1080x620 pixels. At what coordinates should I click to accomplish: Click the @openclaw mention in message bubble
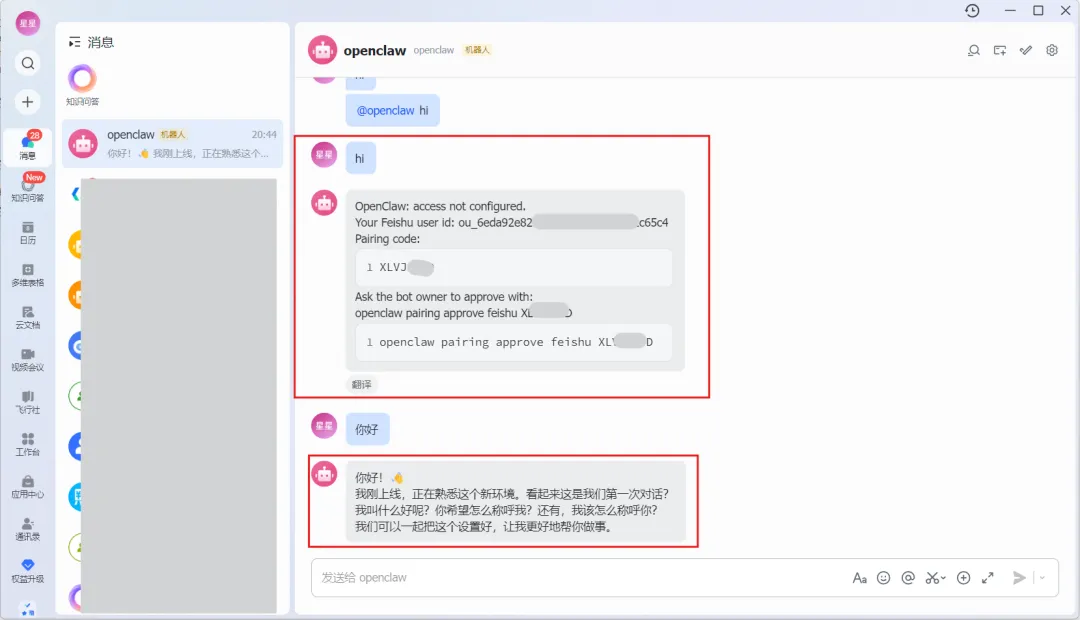(386, 110)
